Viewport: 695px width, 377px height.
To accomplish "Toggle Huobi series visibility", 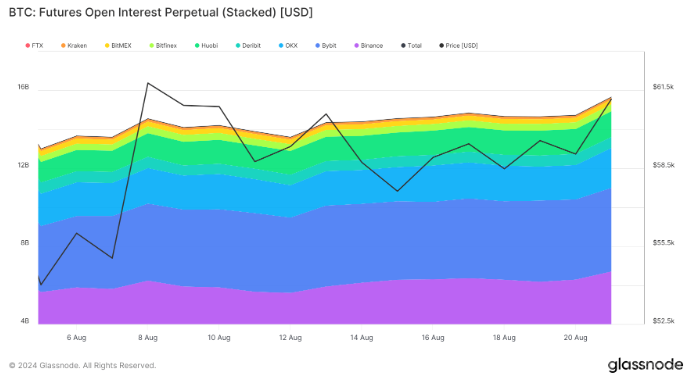I will [207, 46].
